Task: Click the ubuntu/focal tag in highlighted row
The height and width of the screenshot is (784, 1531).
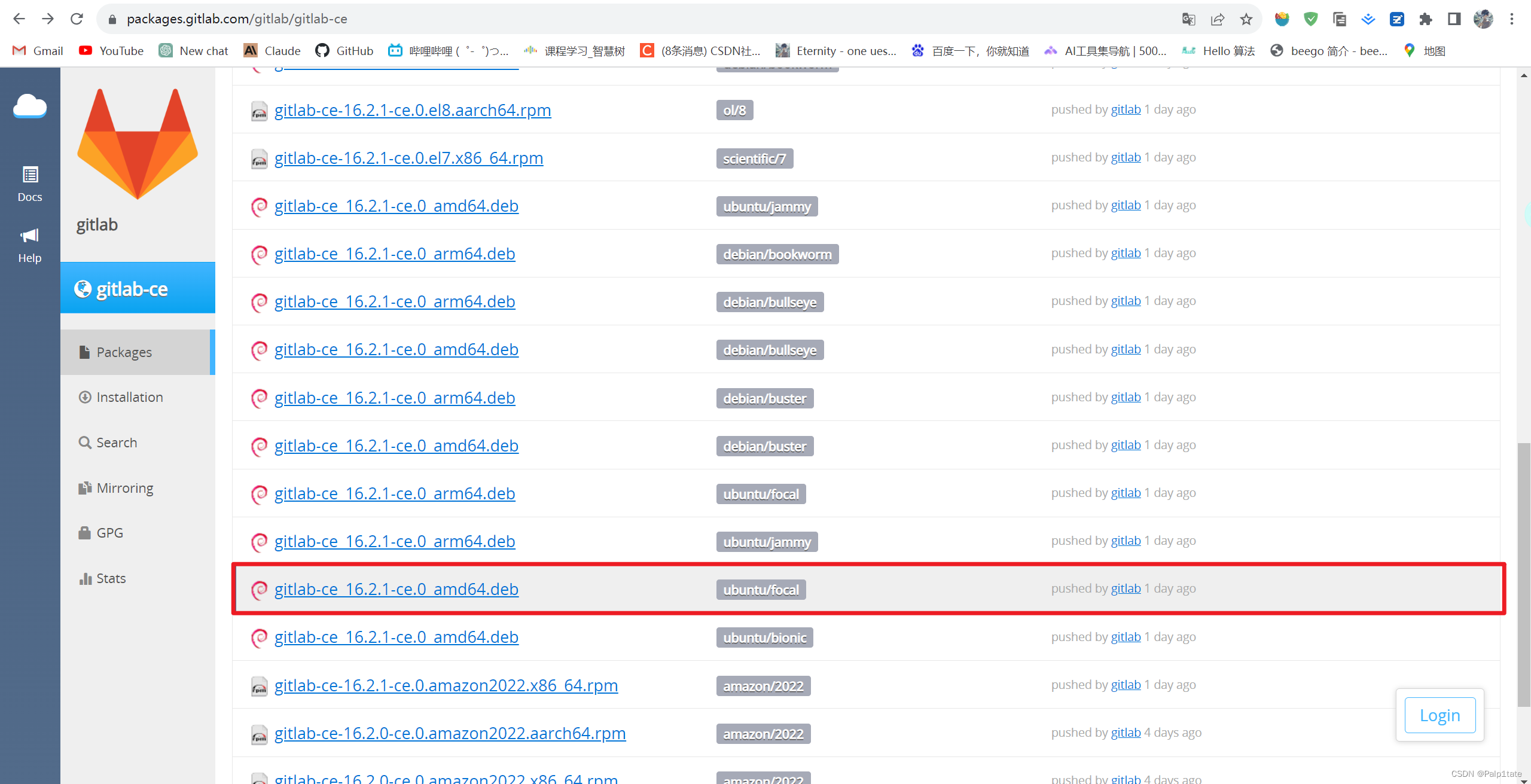Action: (761, 590)
